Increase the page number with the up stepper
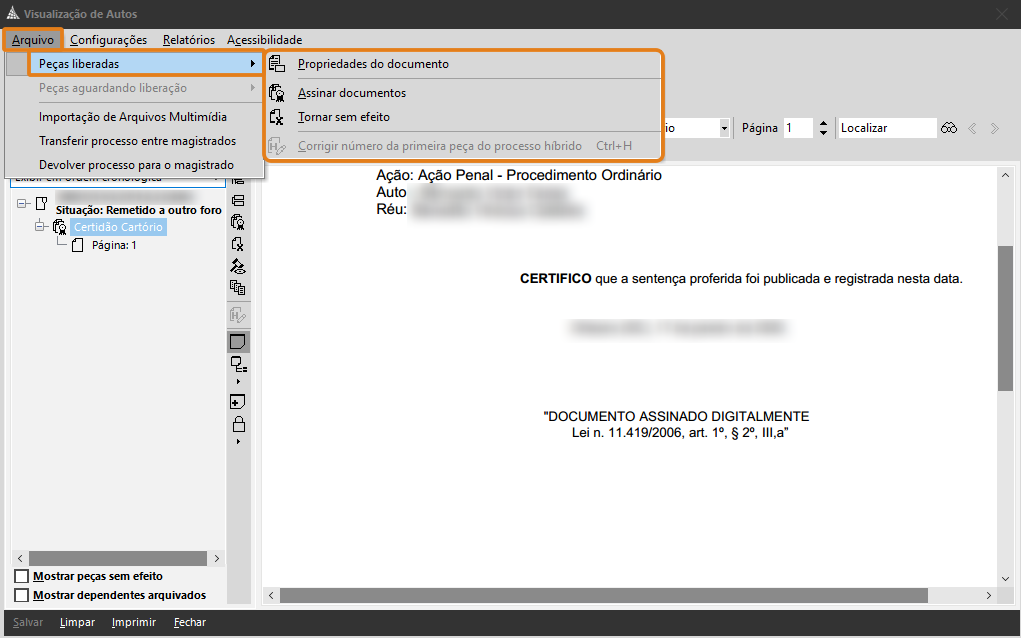1021x638 pixels. point(823,124)
